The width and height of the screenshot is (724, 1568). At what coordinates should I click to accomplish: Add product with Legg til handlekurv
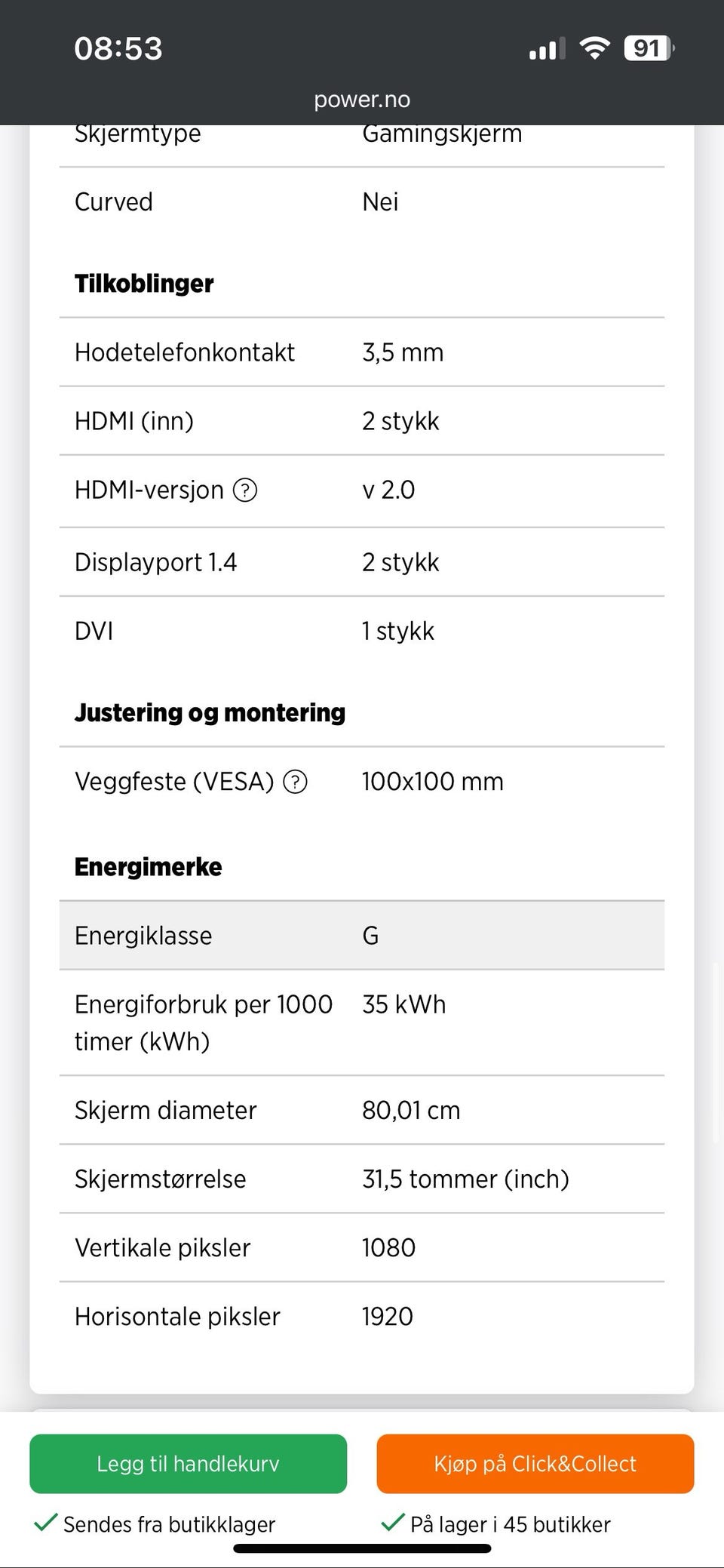click(188, 1464)
